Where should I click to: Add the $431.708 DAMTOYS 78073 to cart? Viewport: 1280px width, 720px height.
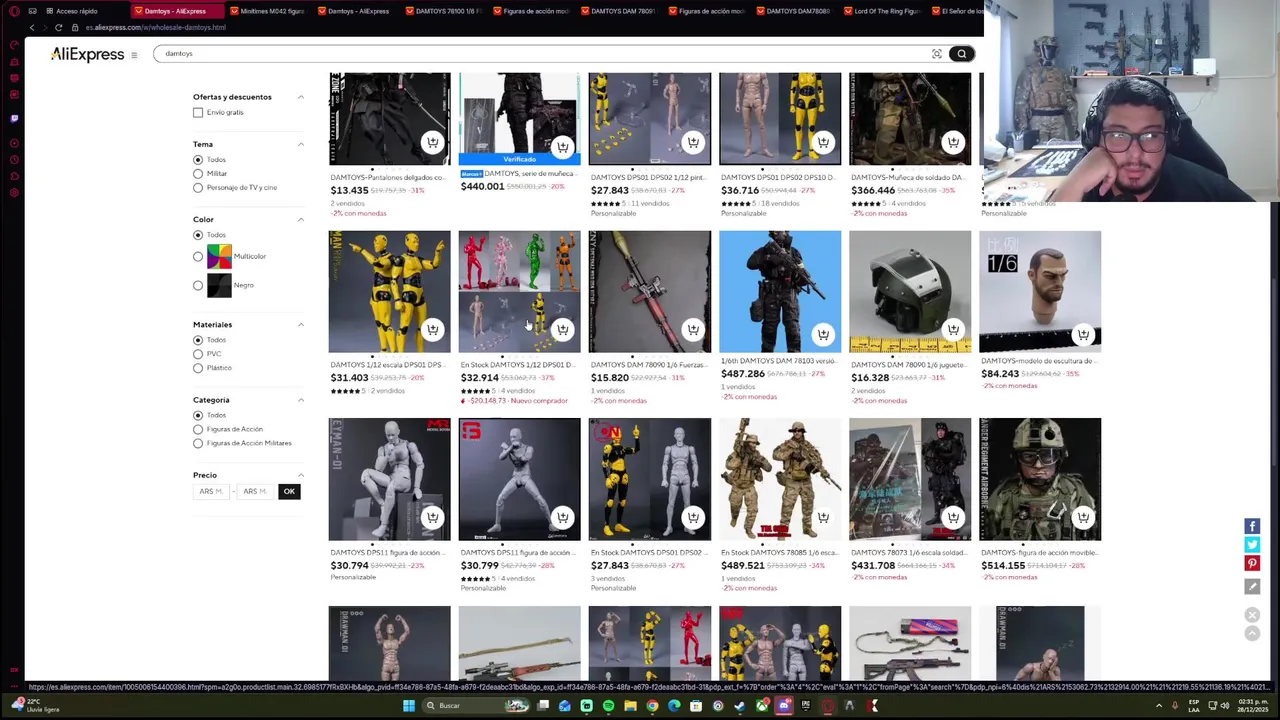coord(953,517)
